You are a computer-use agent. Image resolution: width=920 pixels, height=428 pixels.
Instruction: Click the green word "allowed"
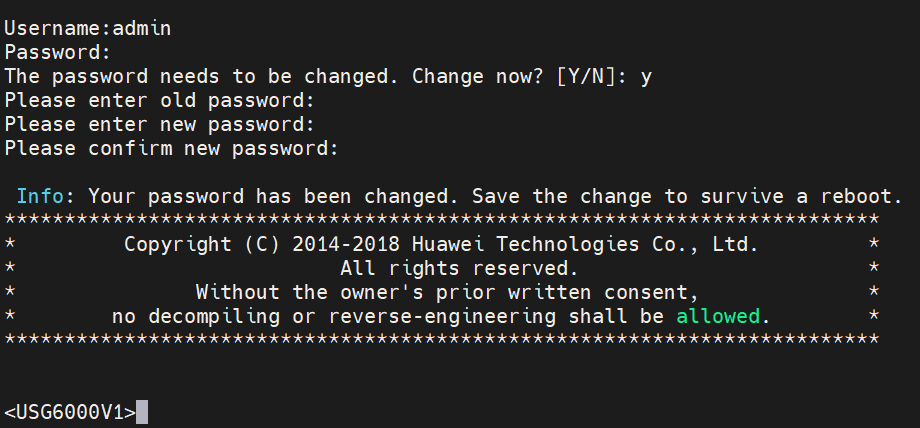click(718, 316)
